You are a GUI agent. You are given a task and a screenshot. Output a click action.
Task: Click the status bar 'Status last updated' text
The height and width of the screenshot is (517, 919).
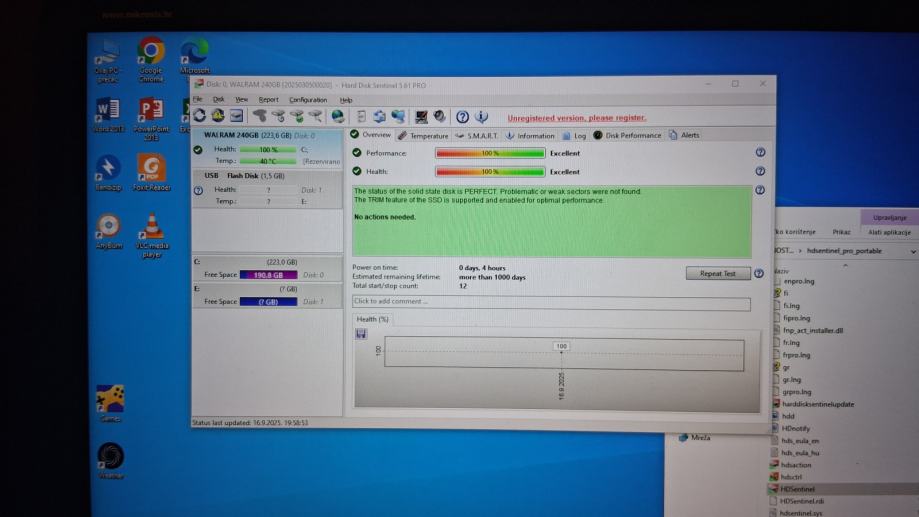(x=250, y=423)
